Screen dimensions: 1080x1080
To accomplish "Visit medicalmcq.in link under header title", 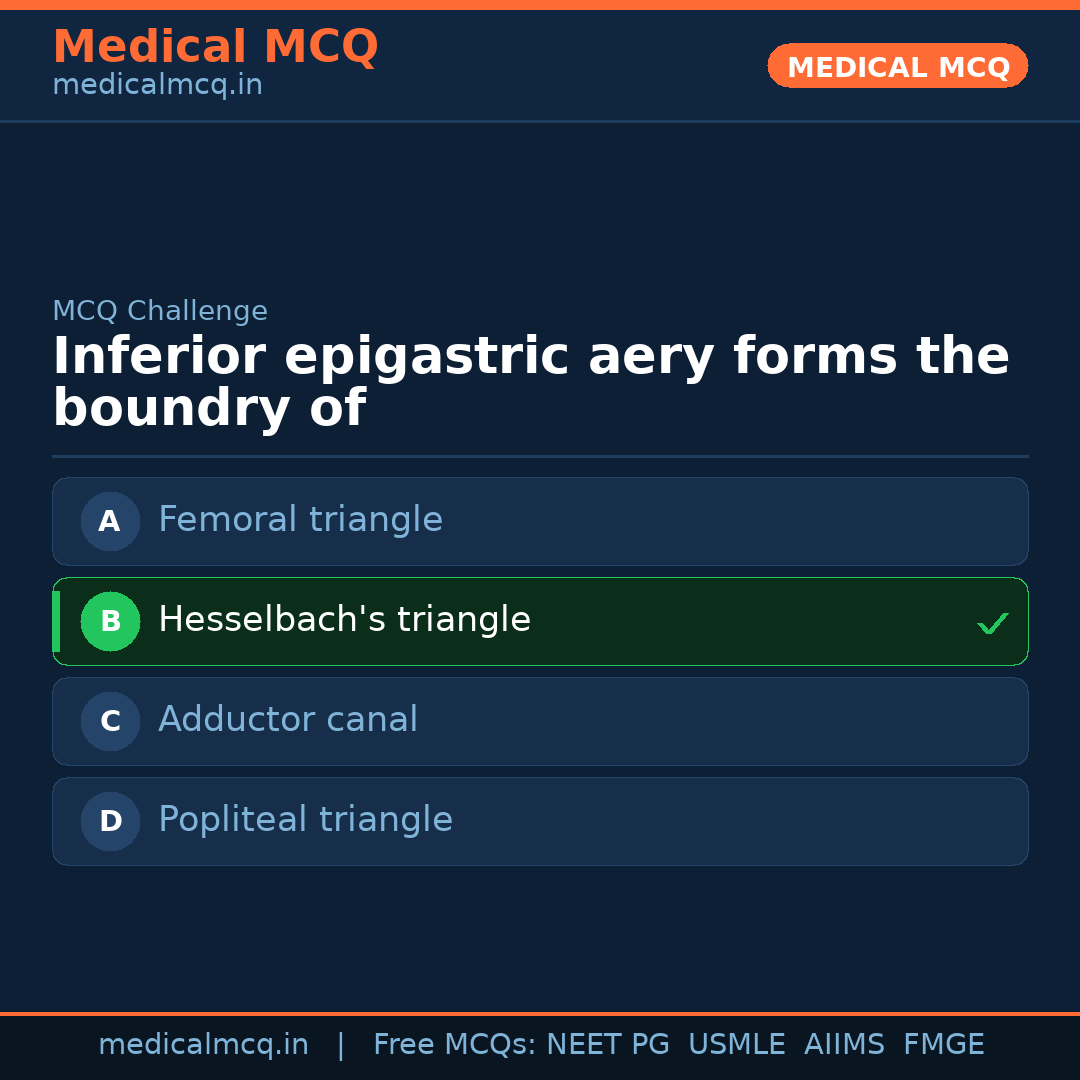I will coord(157,85).
